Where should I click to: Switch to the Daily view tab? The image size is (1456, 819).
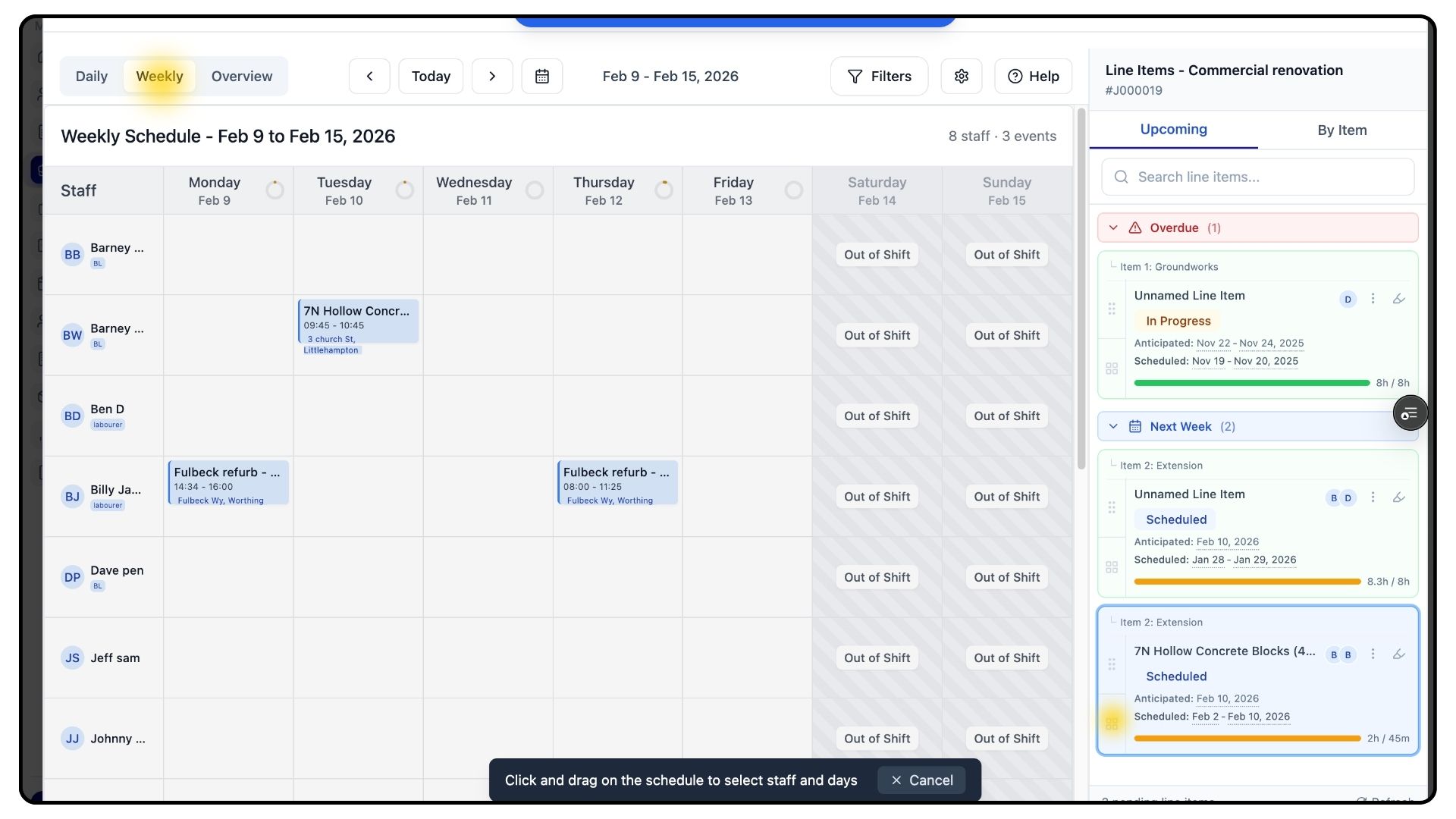pos(92,77)
